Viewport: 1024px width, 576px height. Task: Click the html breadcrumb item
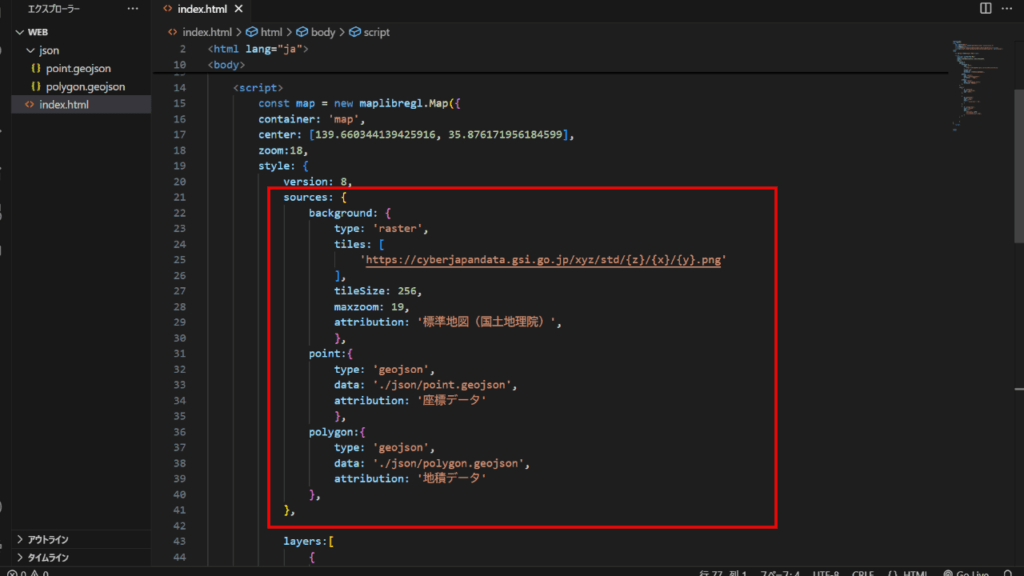(x=271, y=32)
